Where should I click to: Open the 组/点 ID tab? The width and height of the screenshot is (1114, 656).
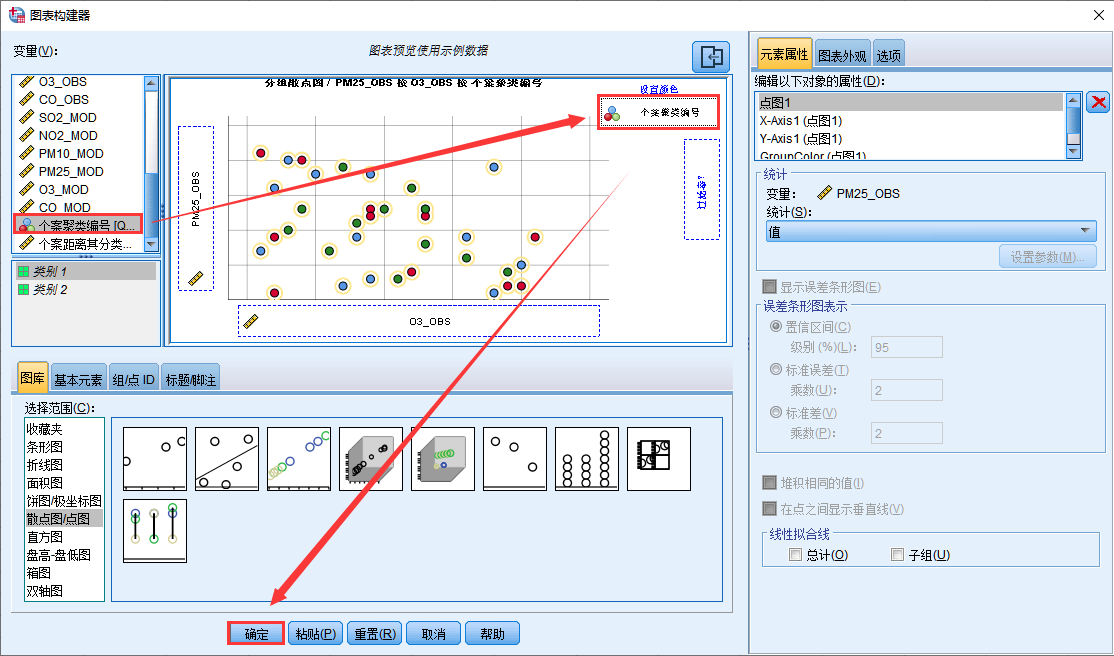[x=134, y=380]
